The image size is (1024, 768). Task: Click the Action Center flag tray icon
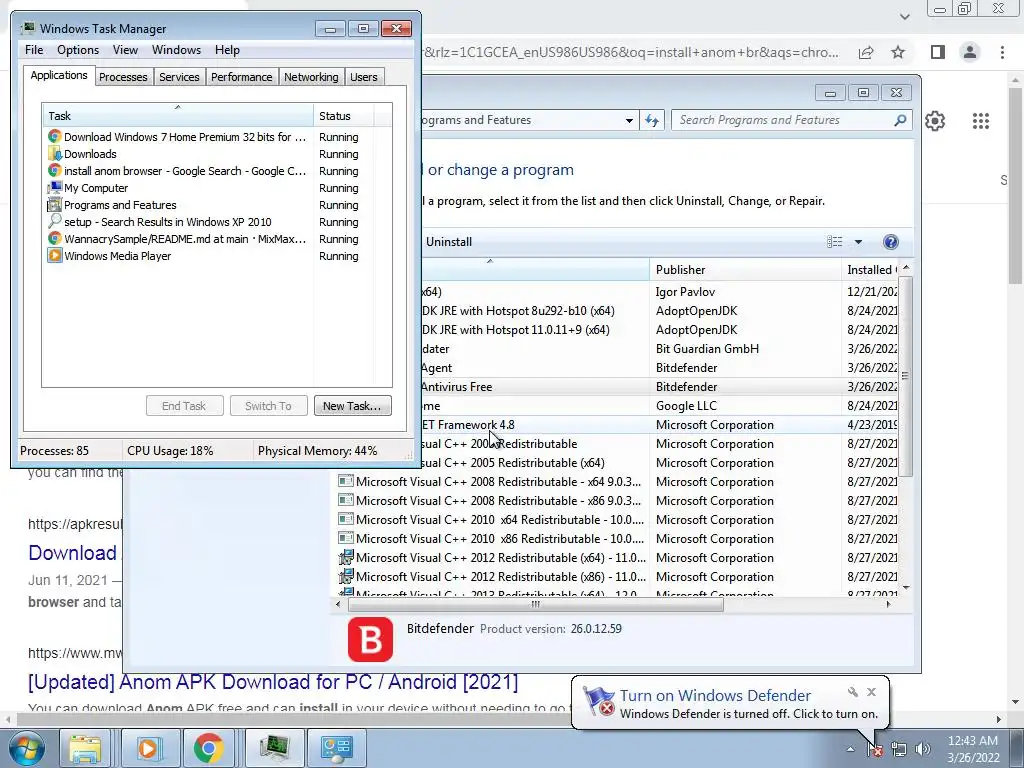pyautogui.click(x=874, y=750)
